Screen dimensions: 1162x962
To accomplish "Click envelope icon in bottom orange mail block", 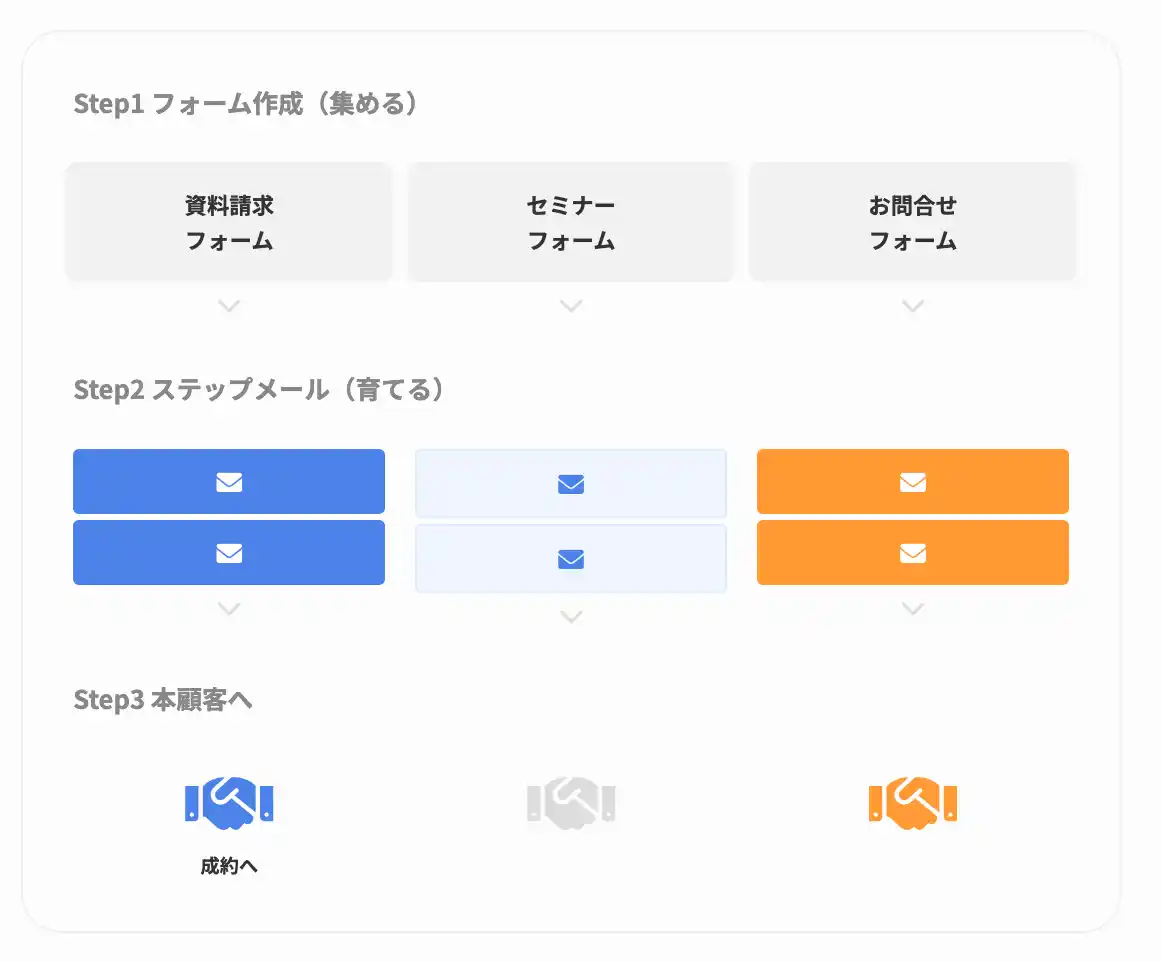I will (x=913, y=553).
